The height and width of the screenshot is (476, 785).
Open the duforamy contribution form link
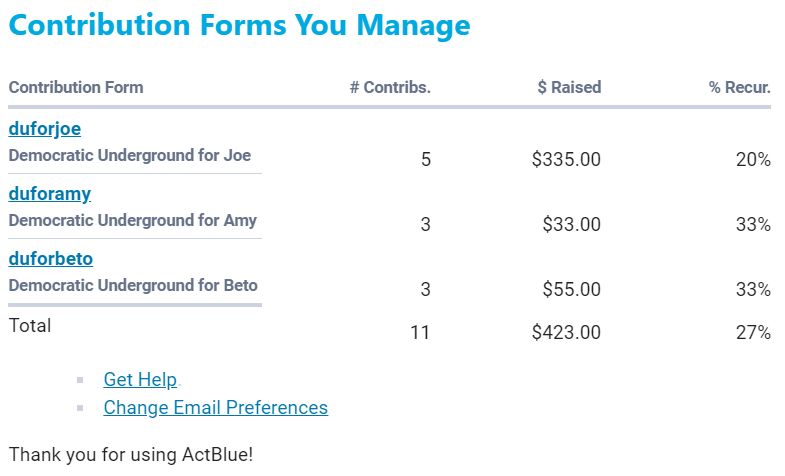[50, 193]
